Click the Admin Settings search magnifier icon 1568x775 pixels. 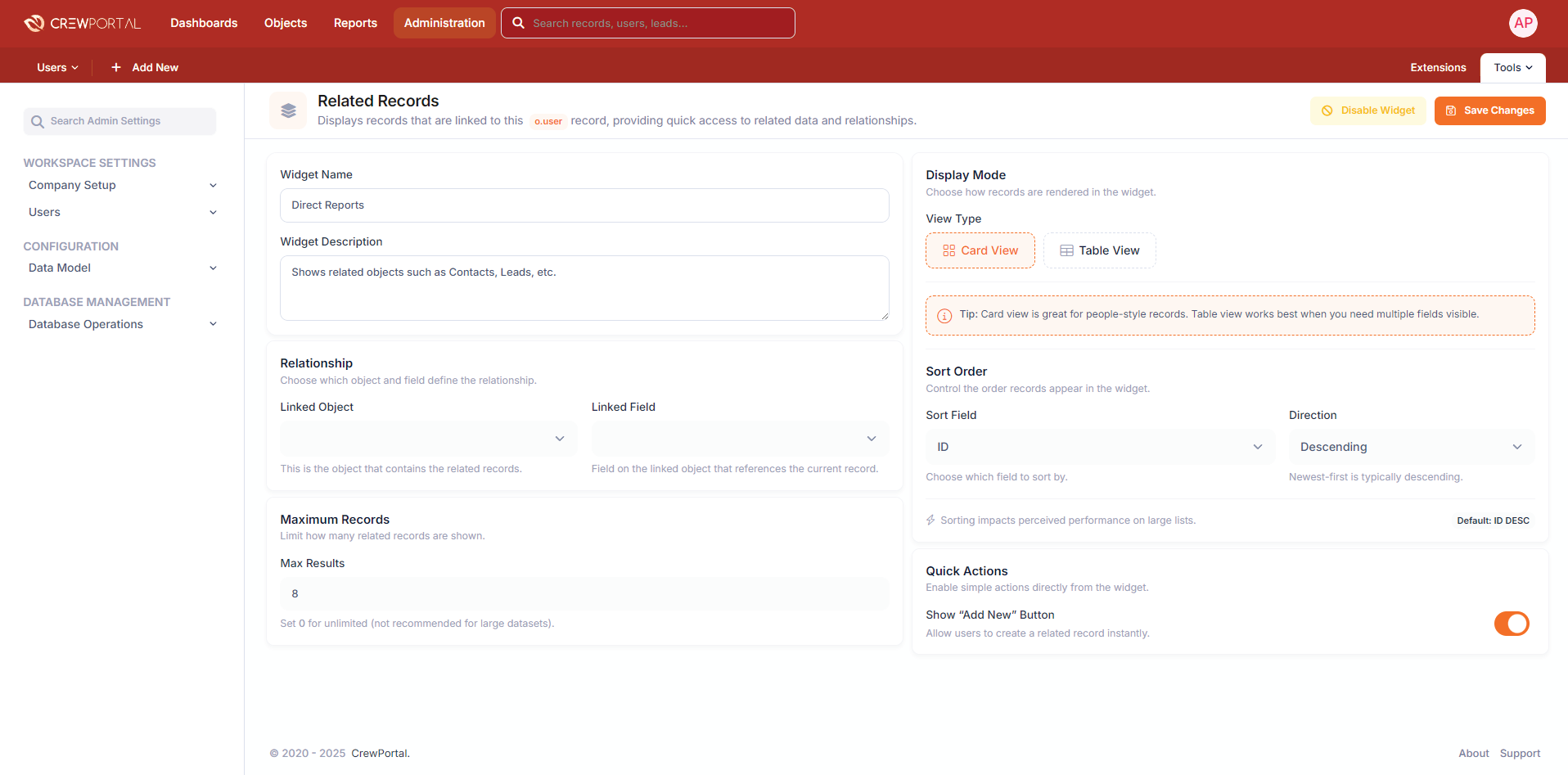pyautogui.click(x=38, y=122)
